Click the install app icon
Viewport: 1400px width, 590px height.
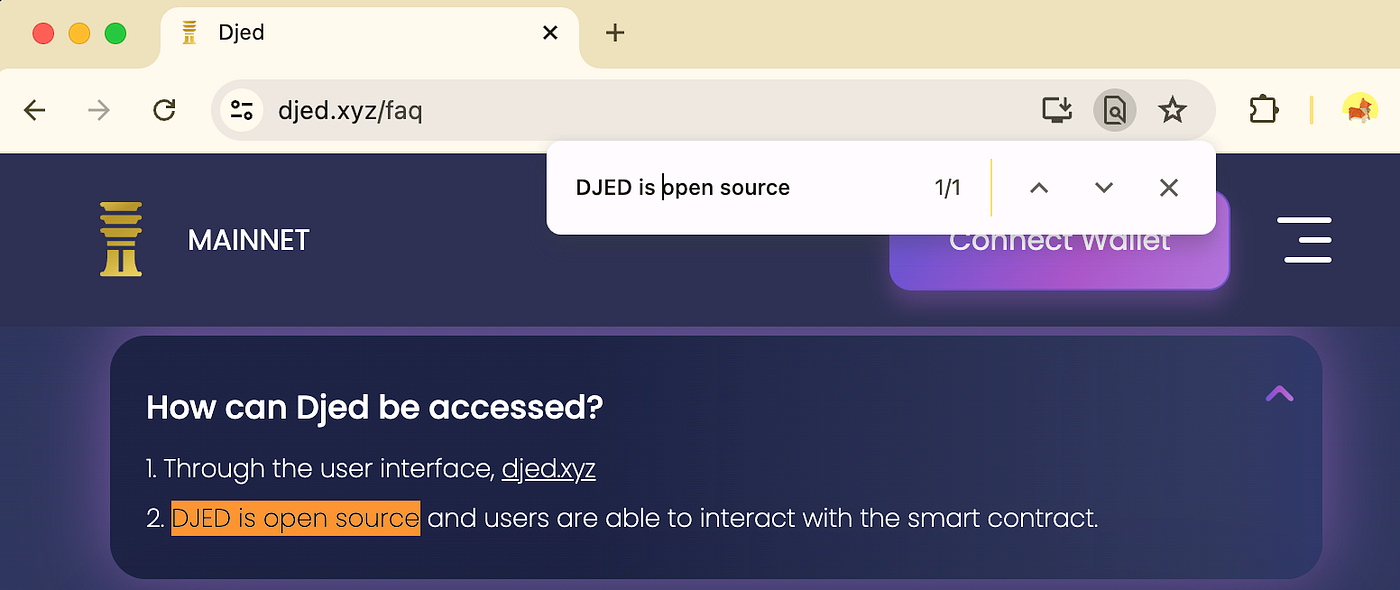[1057, 110]
